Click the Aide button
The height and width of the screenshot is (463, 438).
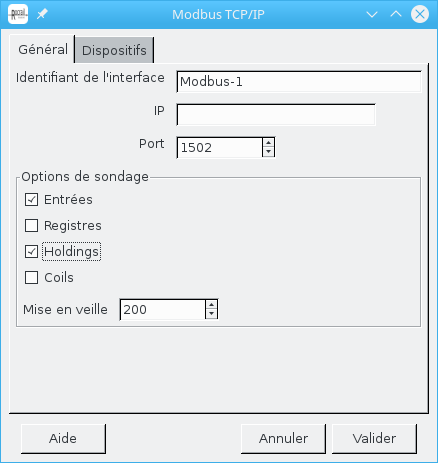(63, 438)
